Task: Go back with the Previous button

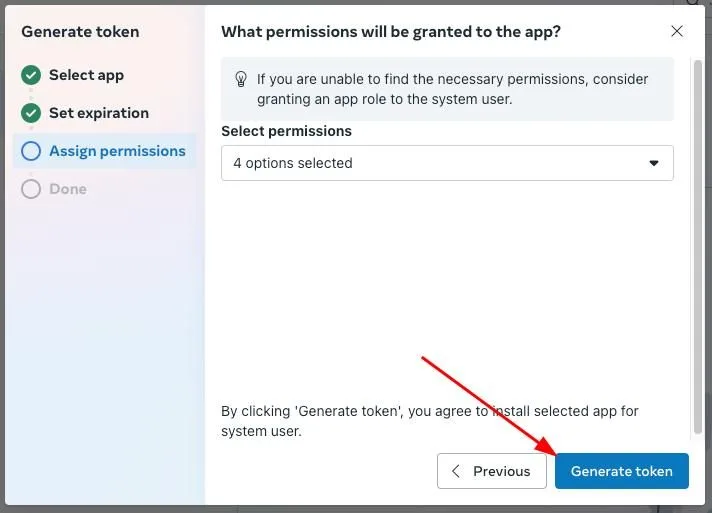Action: pyautogui.click(x=492, y=471)
